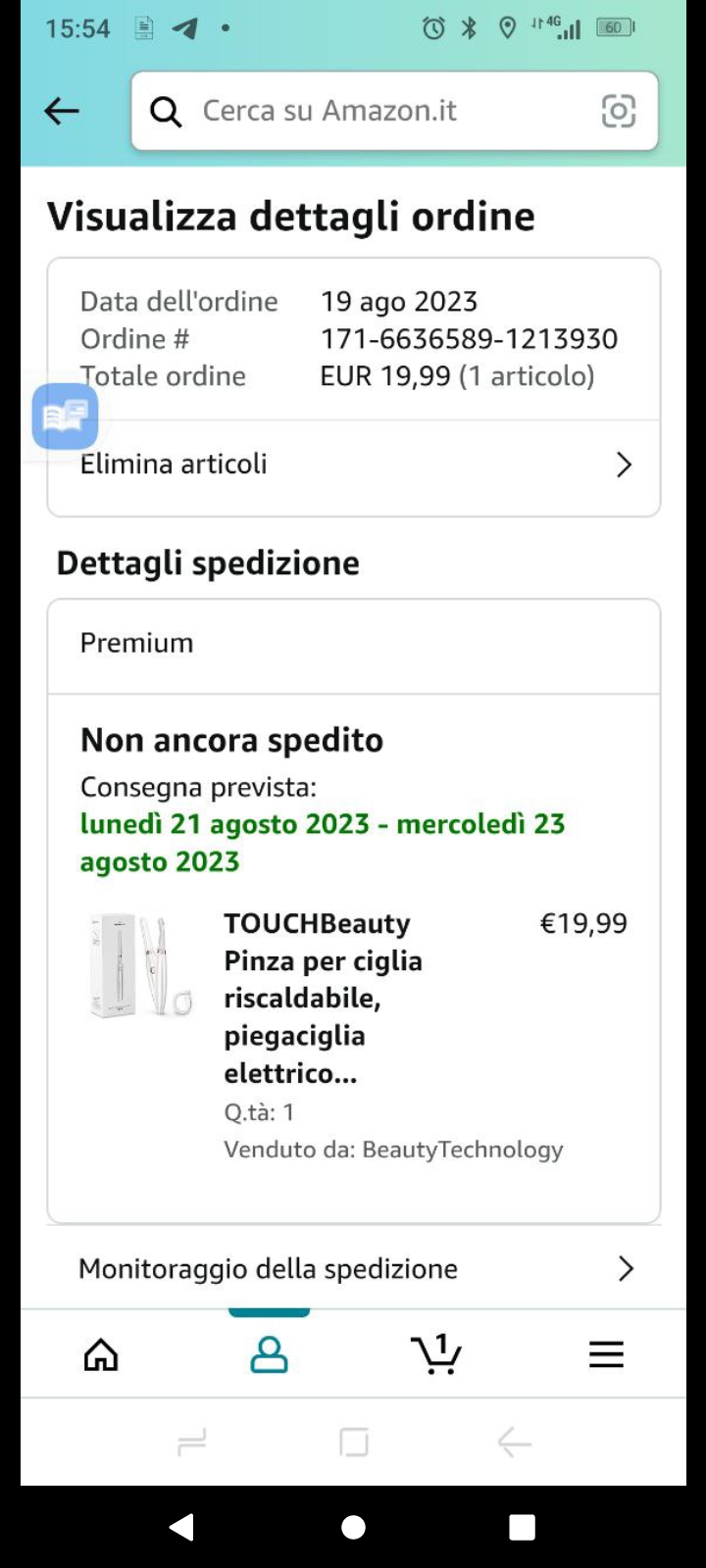Tap the magnifying glass search icon
Image resolution: width=706 pixels, height=1568 pixels.
pos(166,112)
